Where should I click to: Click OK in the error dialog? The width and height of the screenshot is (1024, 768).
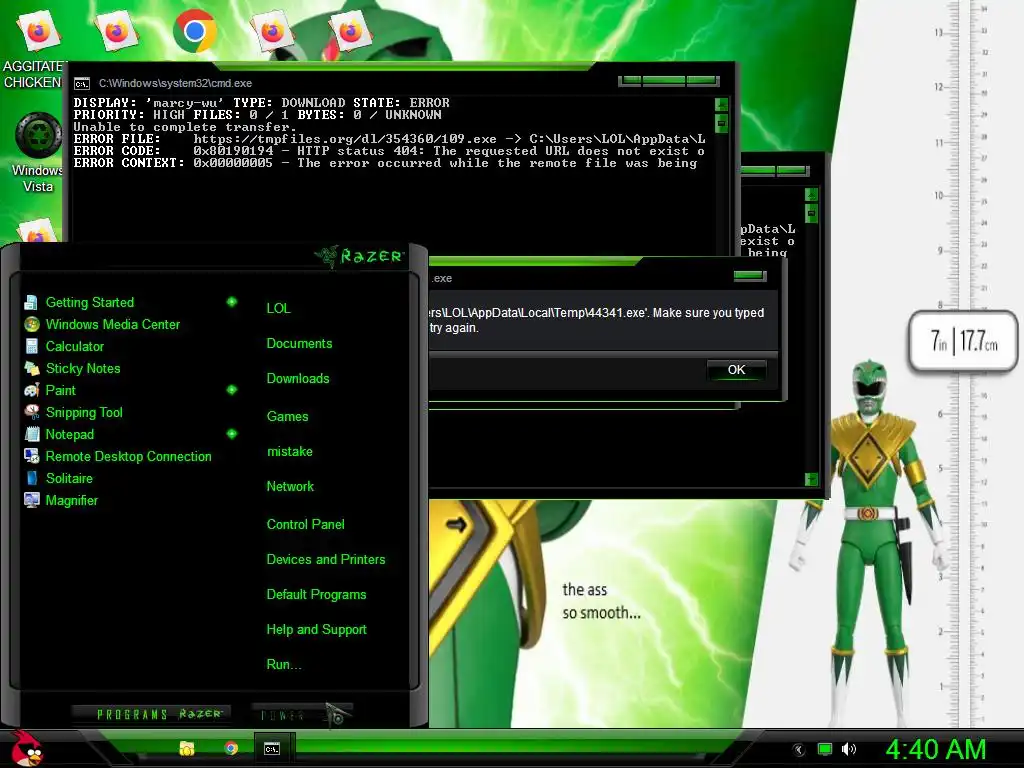(x=736, y=370)
